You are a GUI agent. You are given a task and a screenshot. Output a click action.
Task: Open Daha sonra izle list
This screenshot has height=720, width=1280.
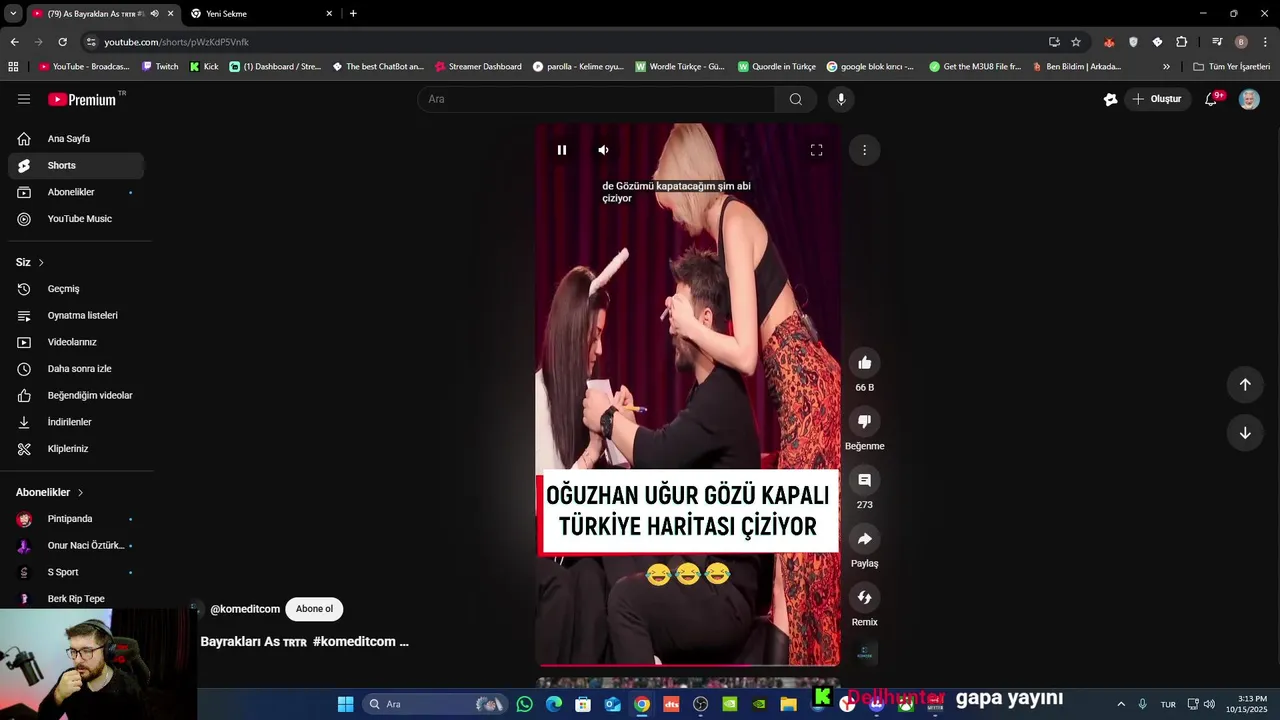(76, 369)
